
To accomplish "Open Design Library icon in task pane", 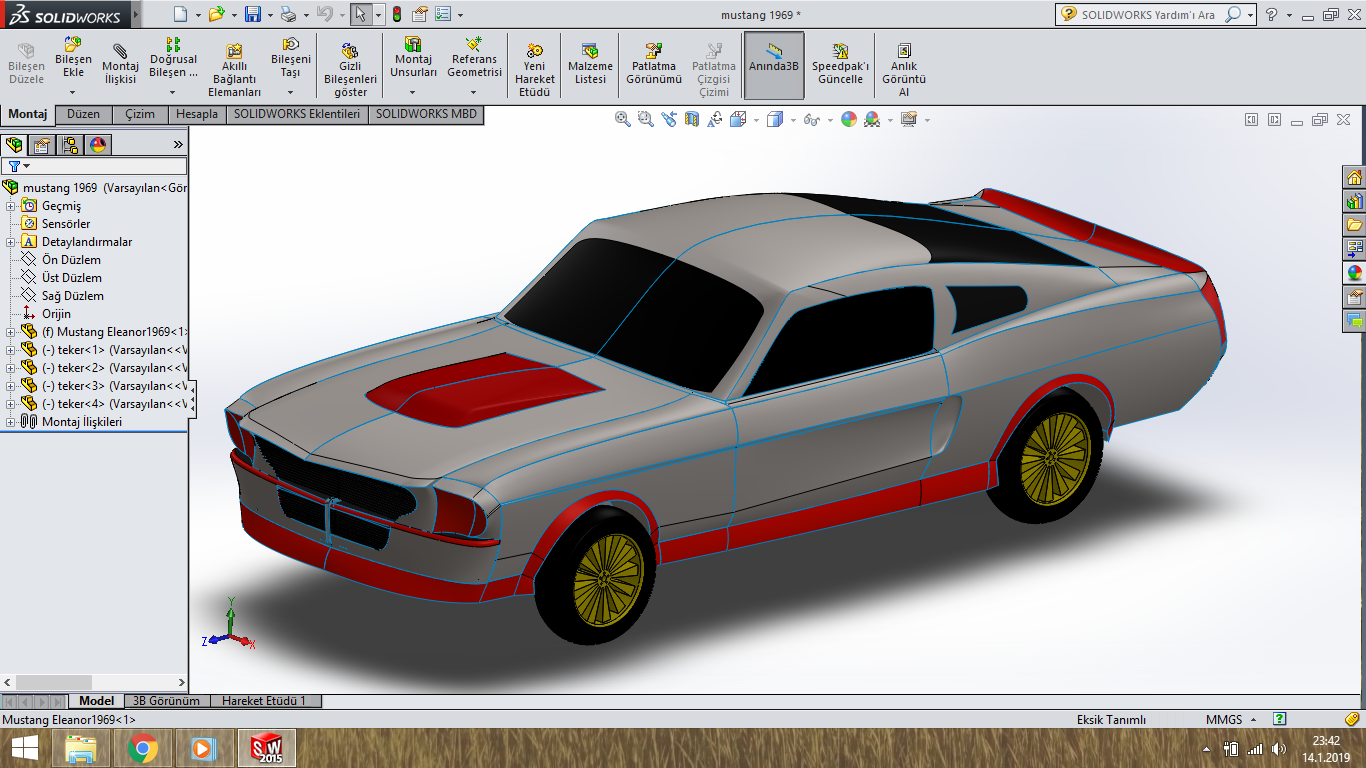I will point(1355,201).
